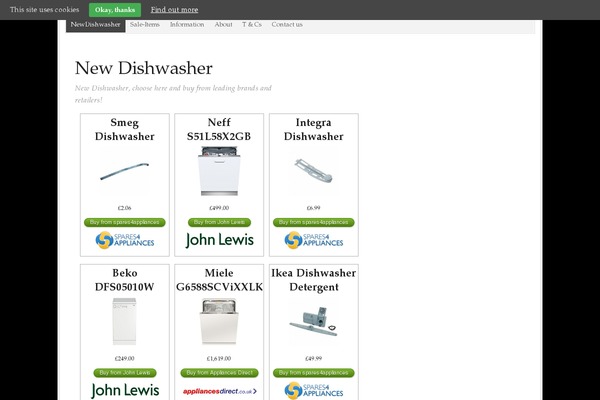Click the £499.00 price of Neff dishwasher
600x400 pixels.
point(219,208)
